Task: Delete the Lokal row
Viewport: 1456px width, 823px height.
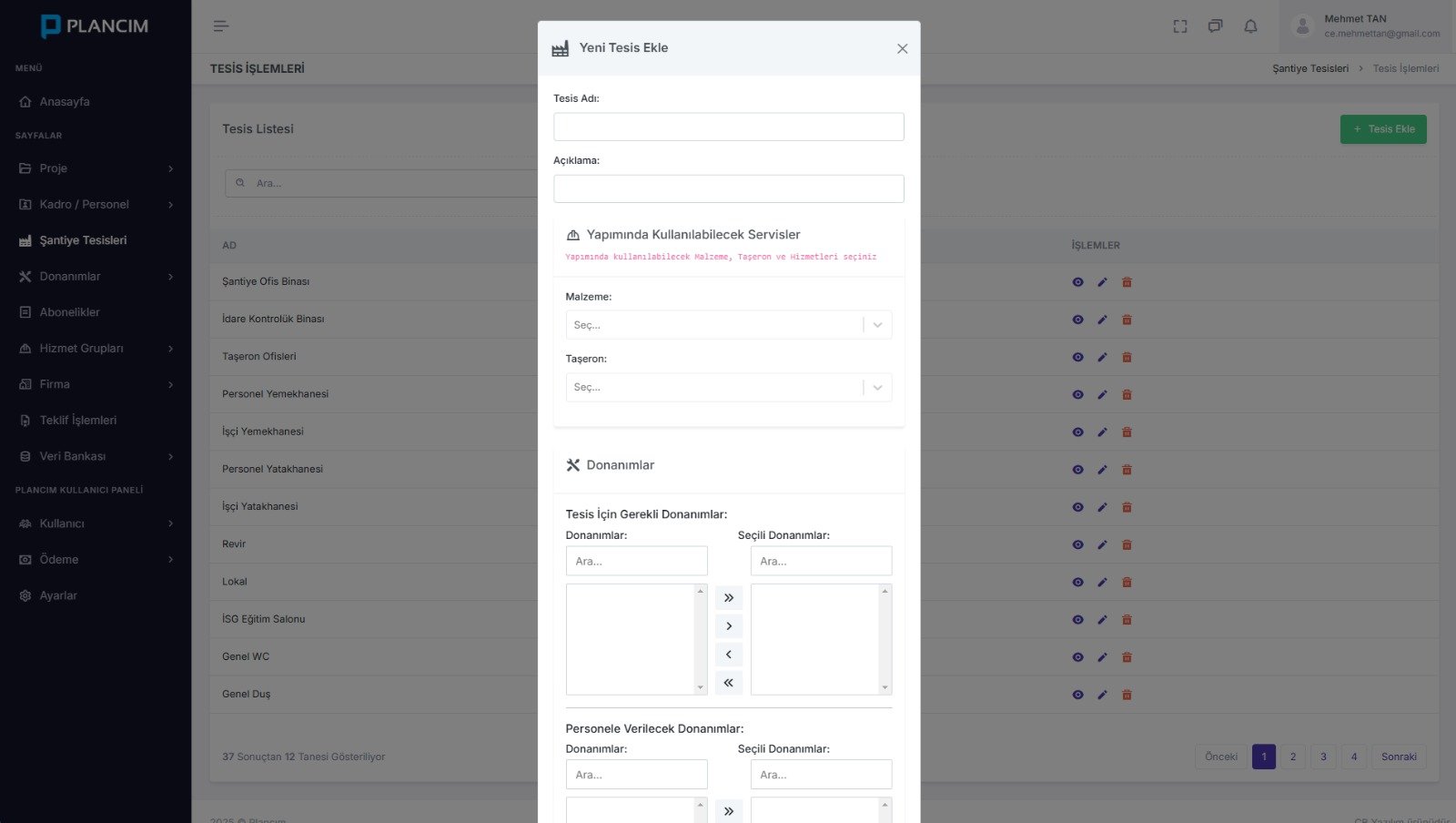Action: coord(1127,582)
